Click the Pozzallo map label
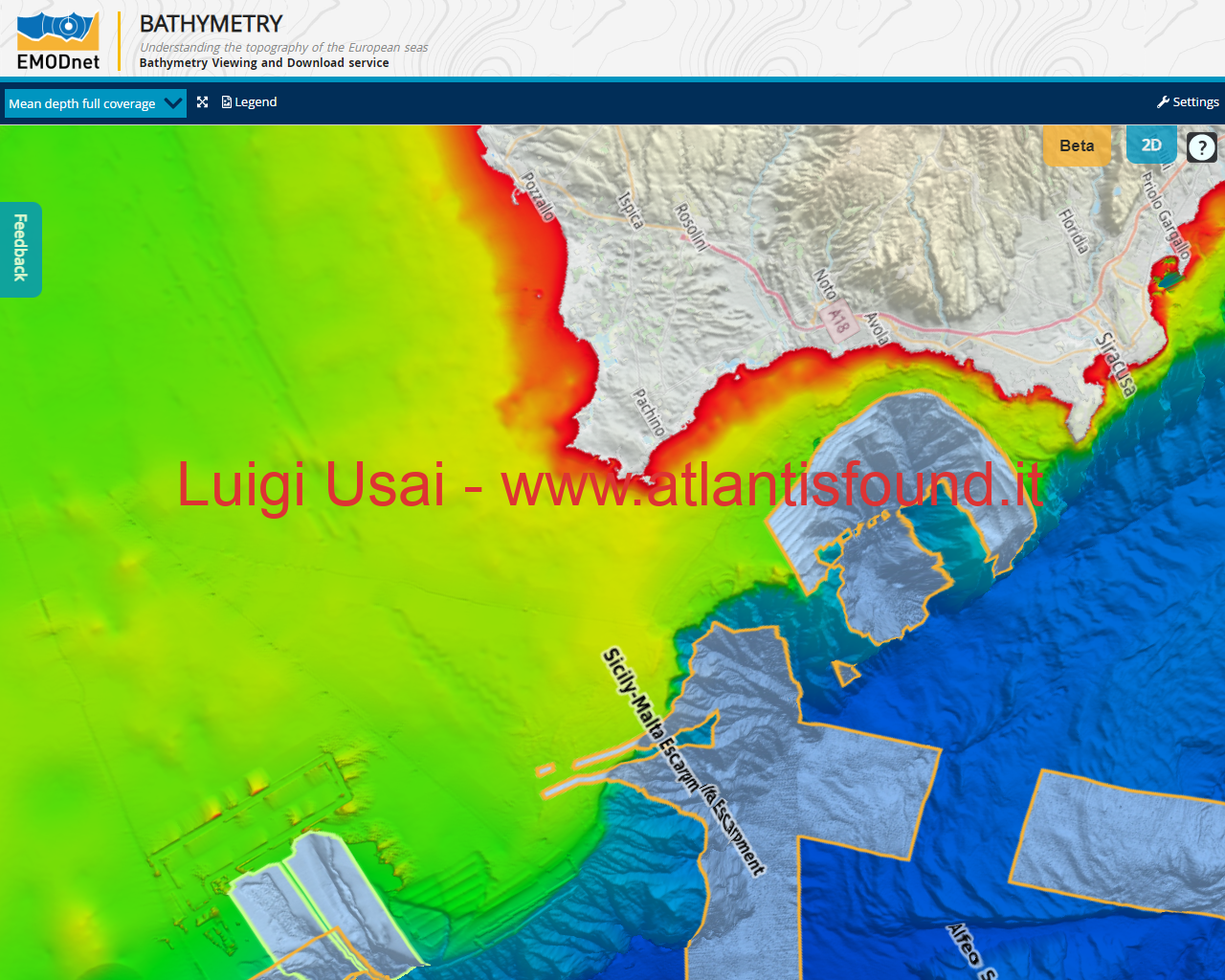This screenshot has height=980, width=1225. click(537, 196)
